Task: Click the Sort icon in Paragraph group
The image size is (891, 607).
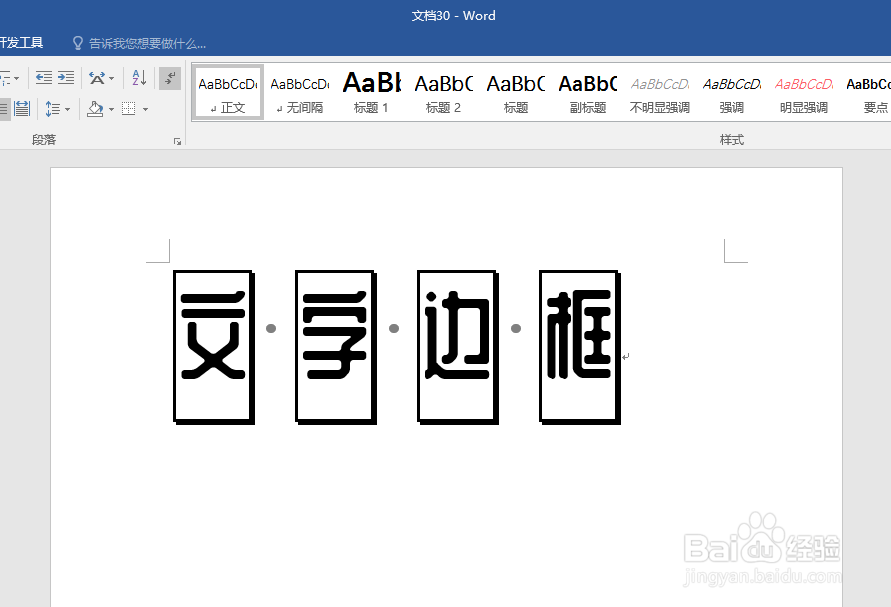Action: pyautogui.click(x=137, y=78)
